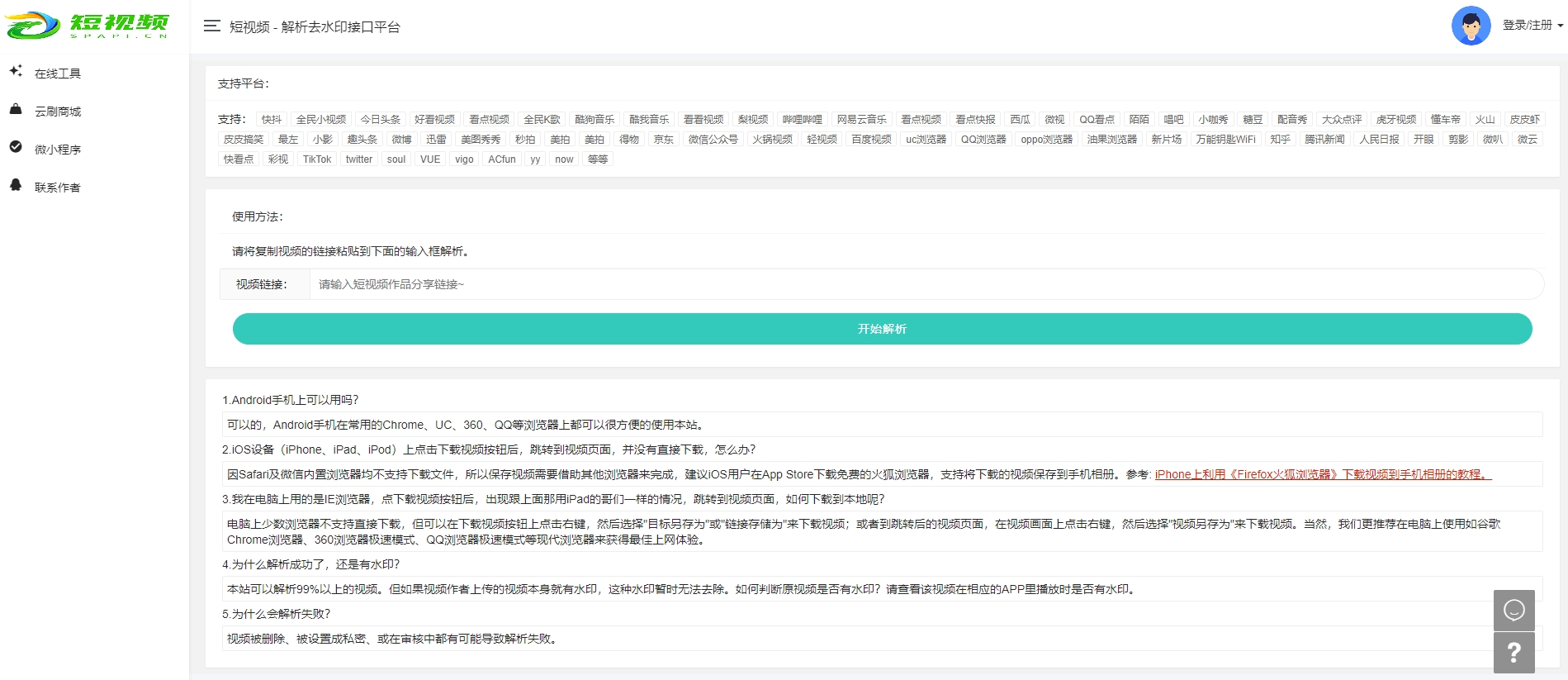The image size is (1568, 680).
Task: Click the TikTok platform tag
Action: pos(316,159)
